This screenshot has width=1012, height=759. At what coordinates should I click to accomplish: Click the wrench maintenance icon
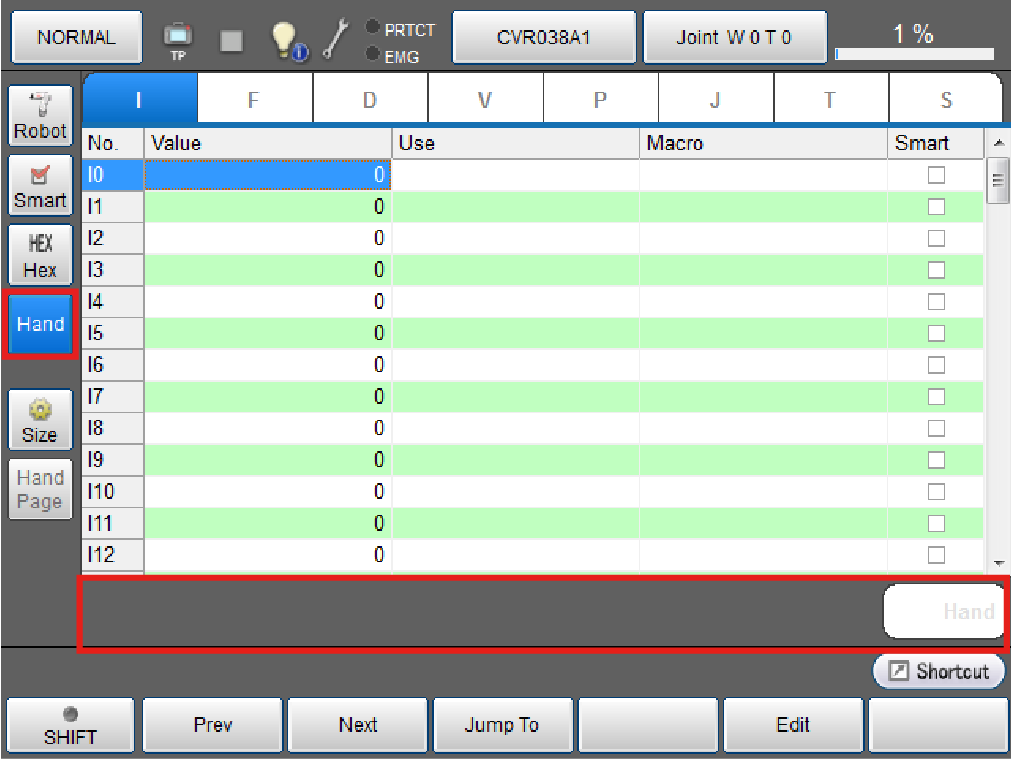click(x=337, y=39)
